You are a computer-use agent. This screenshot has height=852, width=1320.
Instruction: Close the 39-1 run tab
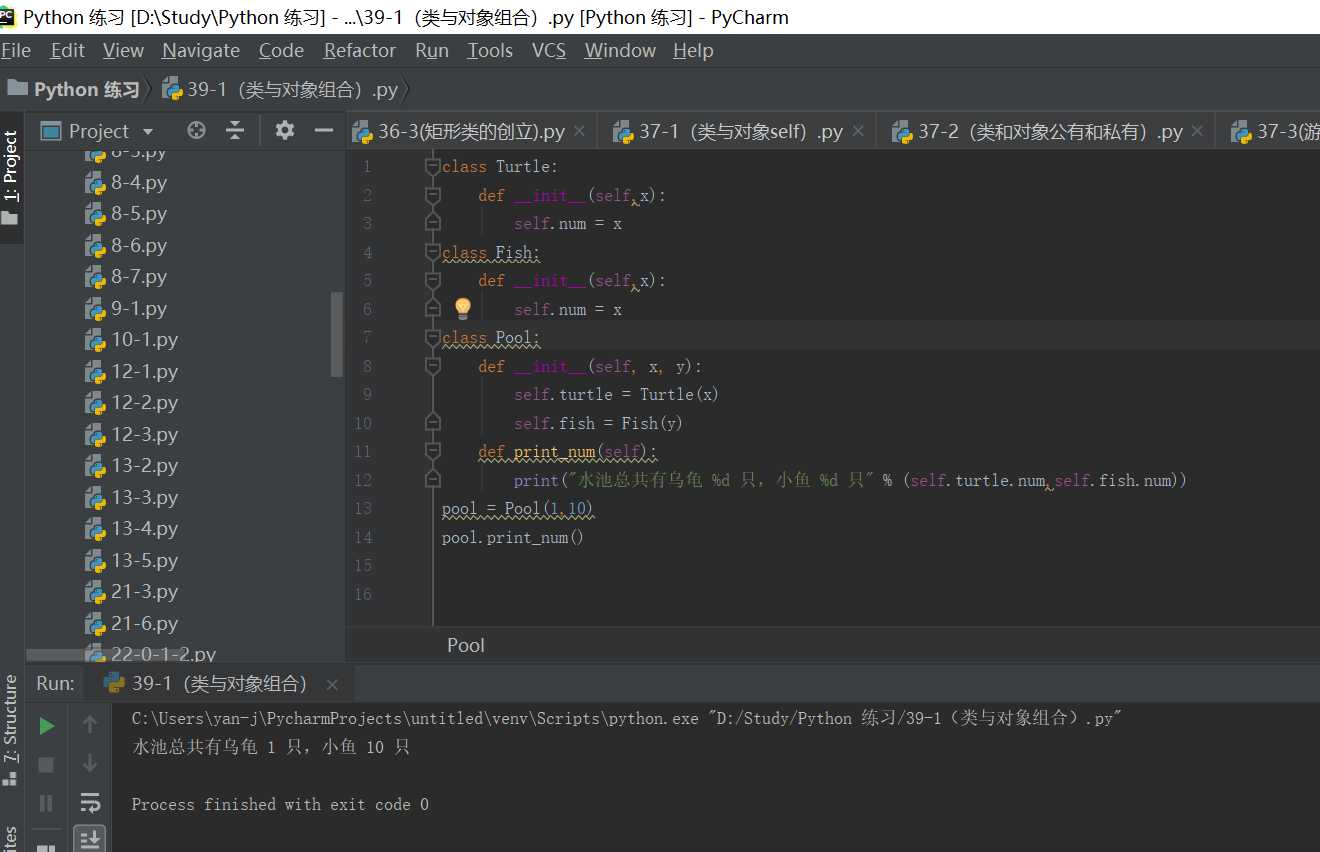pyautogui.click(x=332, y=685)
